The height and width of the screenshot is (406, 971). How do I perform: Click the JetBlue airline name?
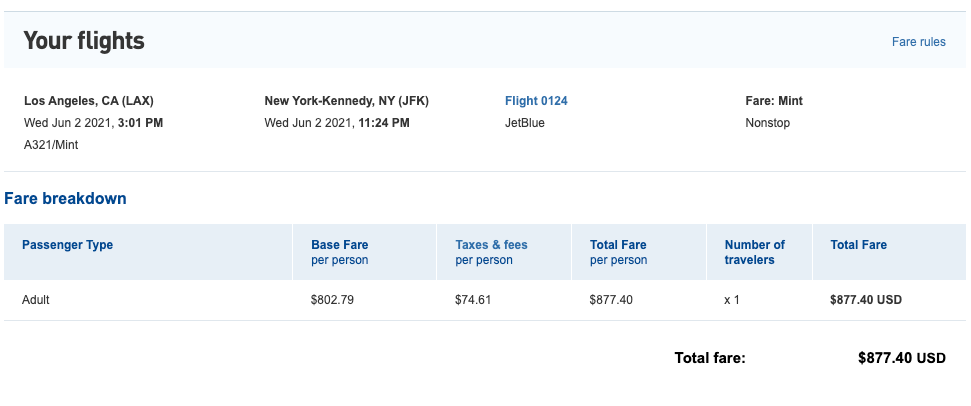click(525, 123)
